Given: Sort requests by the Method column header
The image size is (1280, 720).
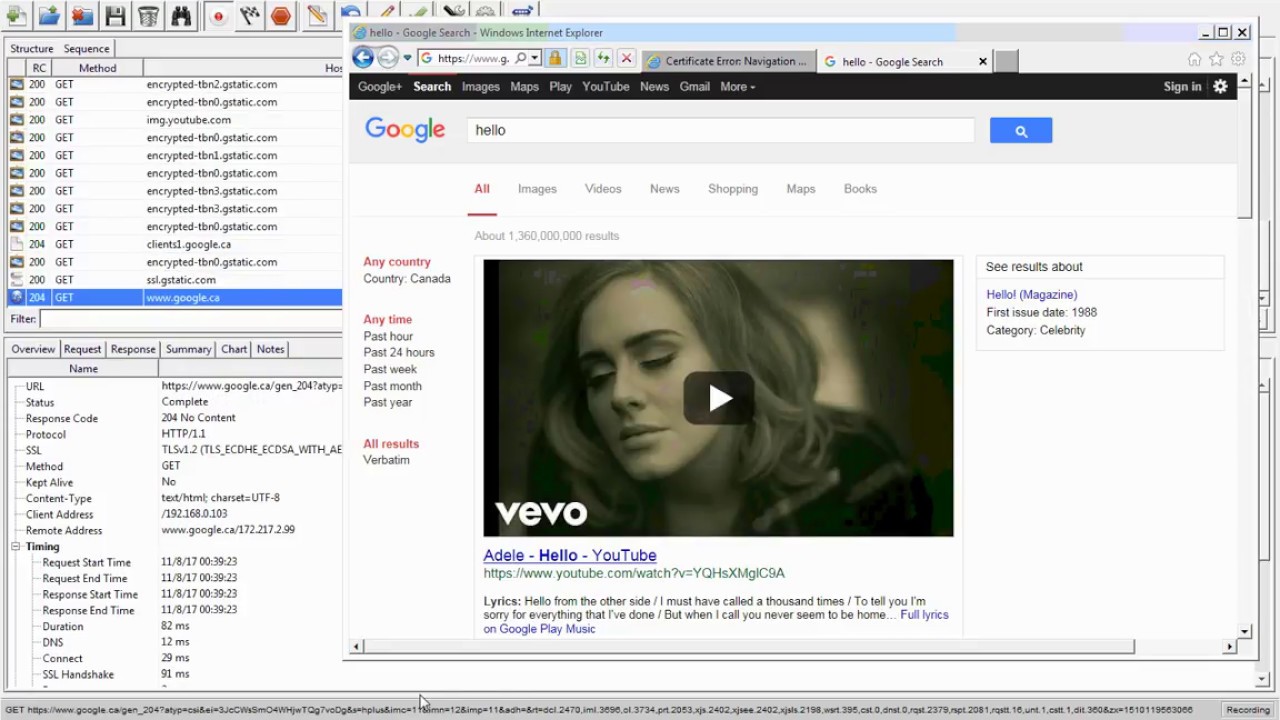Looking at the screenshot, I should coord(97,68).
